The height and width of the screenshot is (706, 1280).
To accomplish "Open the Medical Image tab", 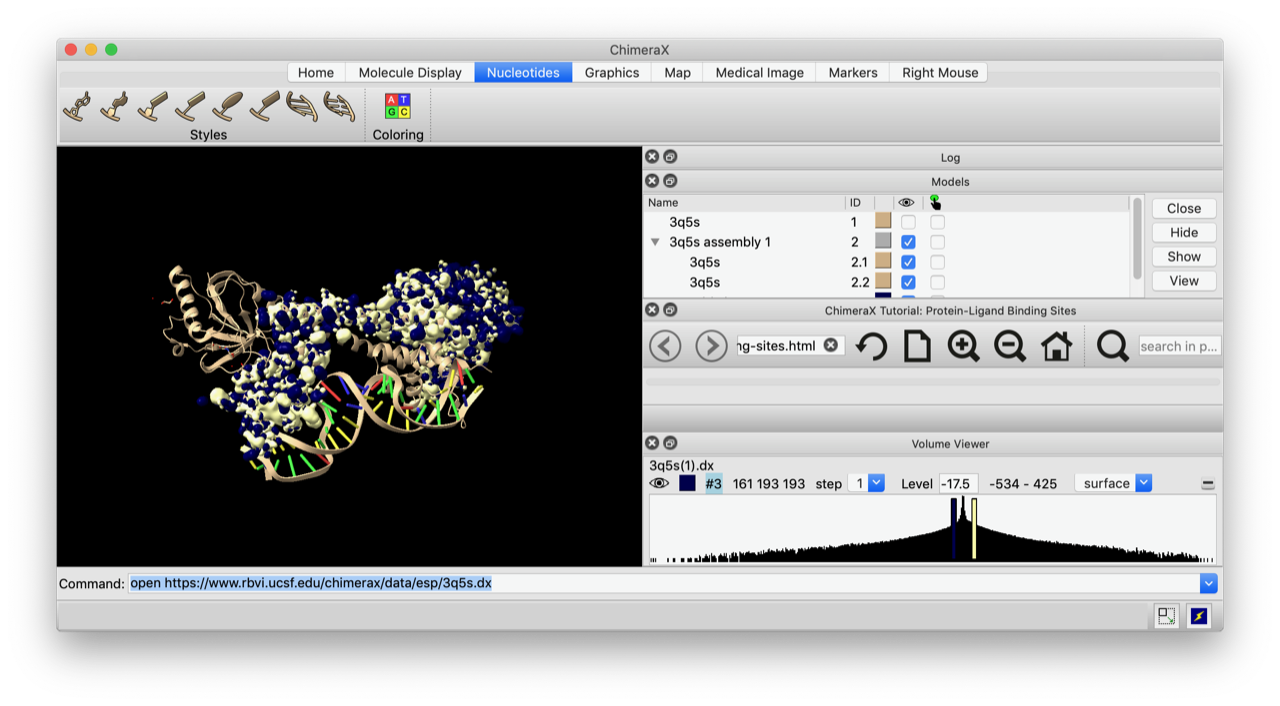I will coord(759,72).
